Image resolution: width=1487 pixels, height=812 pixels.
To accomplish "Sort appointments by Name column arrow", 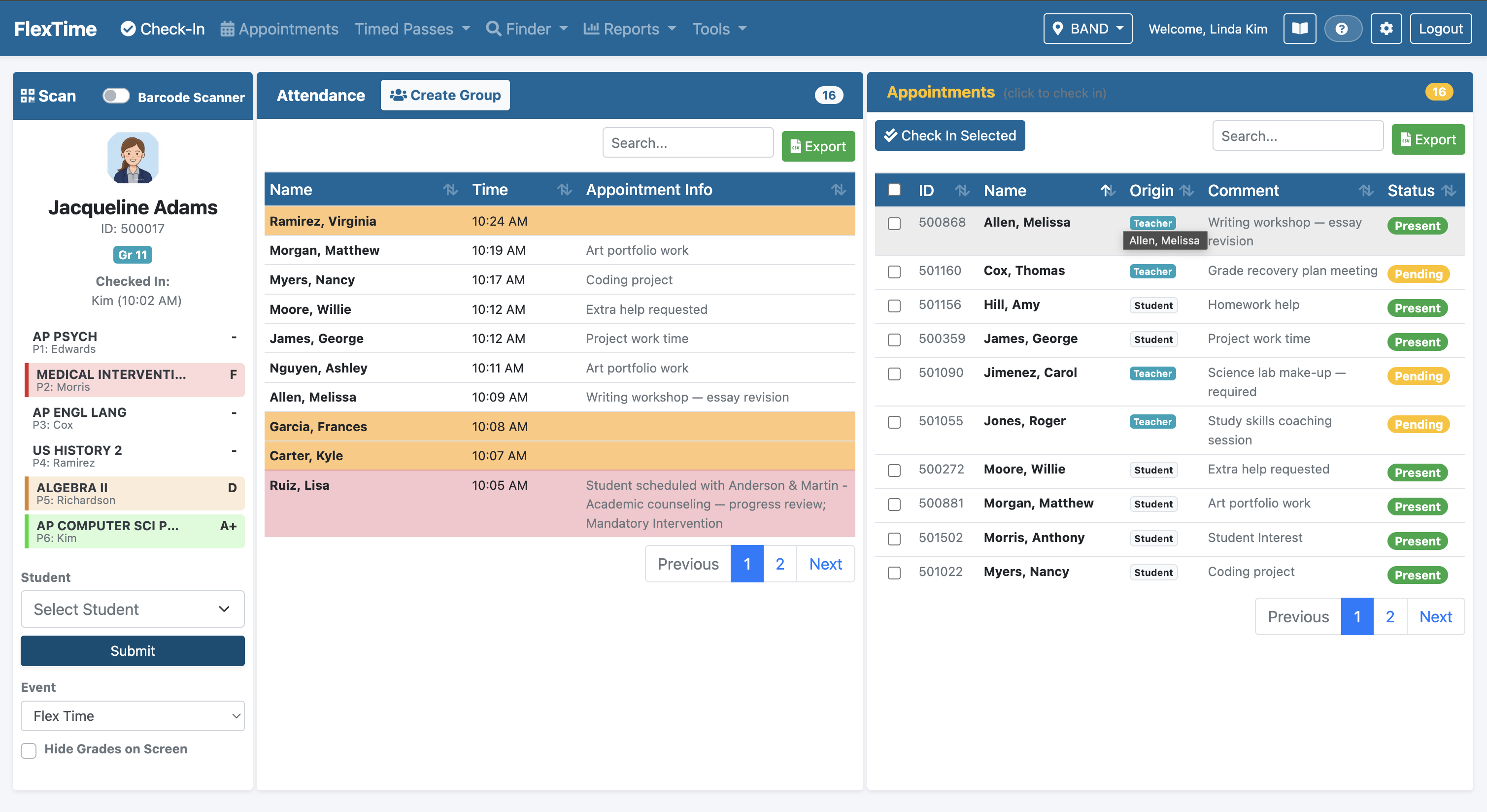I will [x=1107, y=191].
